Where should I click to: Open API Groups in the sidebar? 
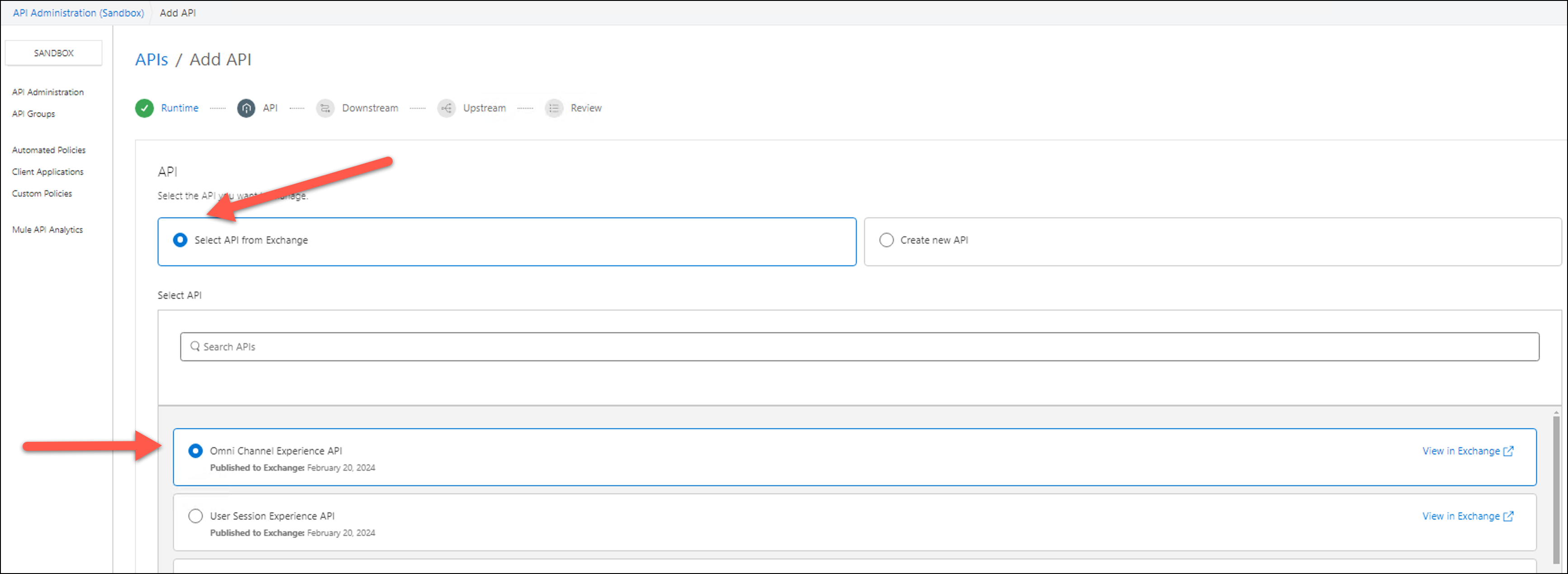click(x=33, y=114)
